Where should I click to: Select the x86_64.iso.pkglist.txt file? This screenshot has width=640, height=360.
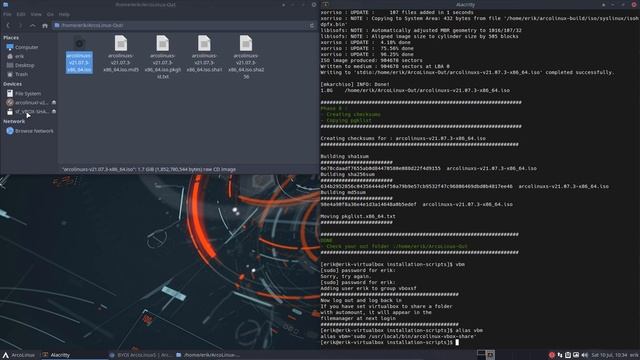(x=162, y=57)
